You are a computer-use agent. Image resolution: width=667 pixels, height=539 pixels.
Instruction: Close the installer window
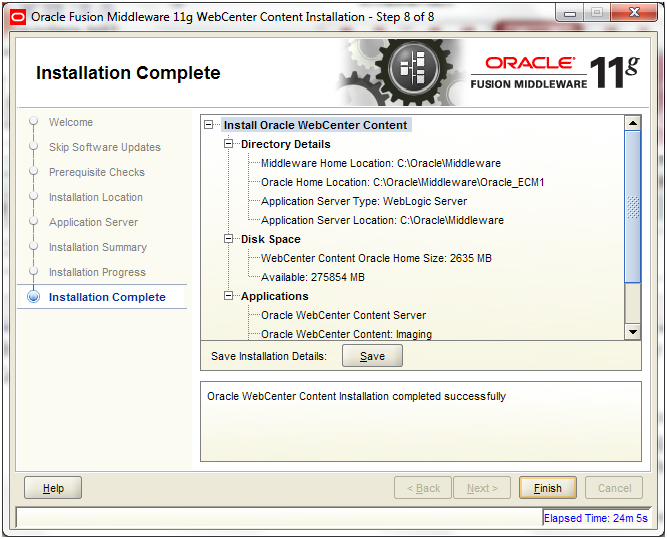click(634, 13)
